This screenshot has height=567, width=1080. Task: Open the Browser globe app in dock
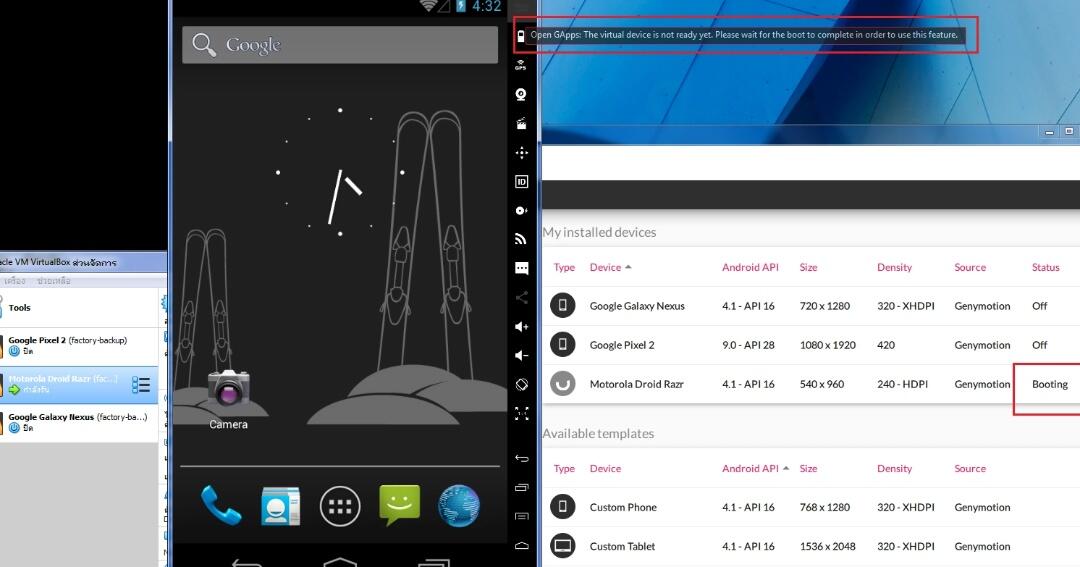tap(459, 506)
